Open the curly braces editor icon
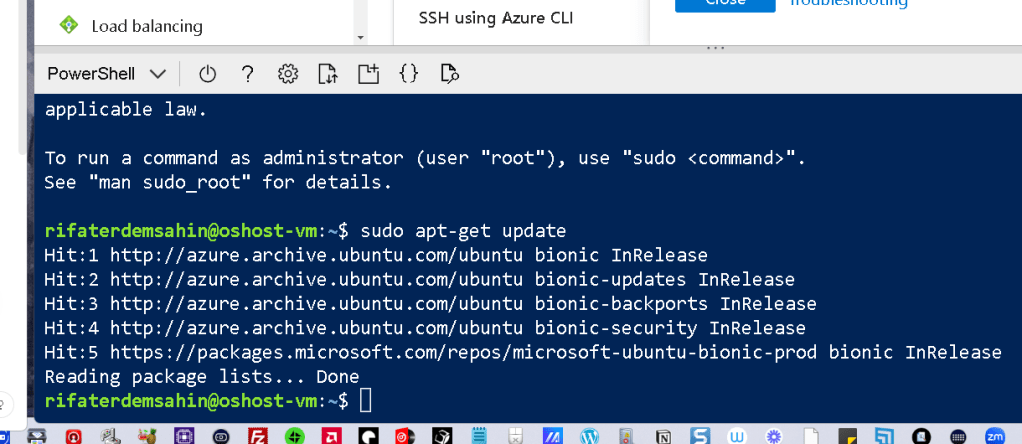This screenshot has height=444, width=1022. point(408,74)
